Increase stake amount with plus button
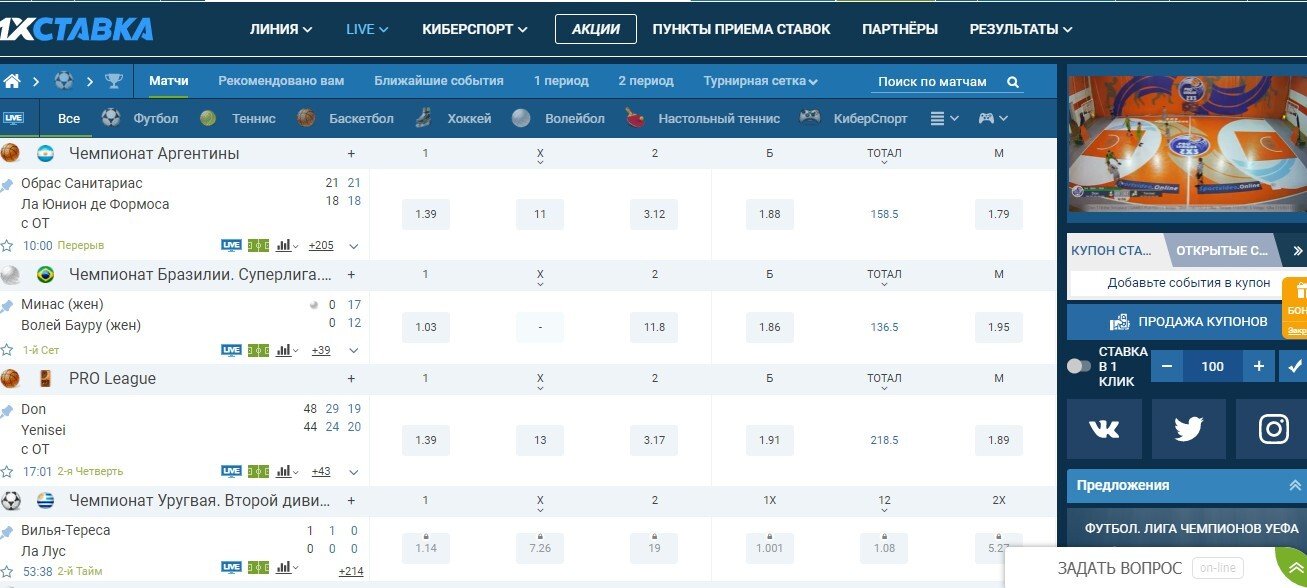The image size is (1307, 588). [1259, 366]
